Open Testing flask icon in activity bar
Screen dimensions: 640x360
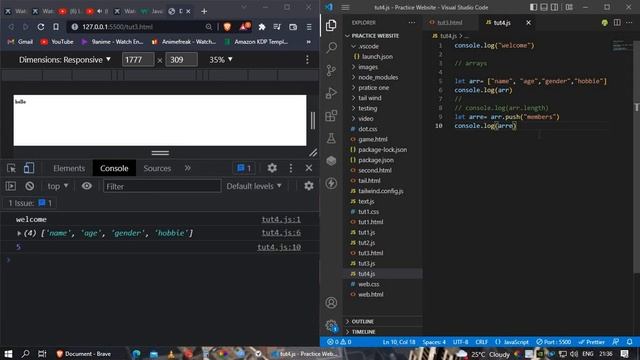click(331, 138)
